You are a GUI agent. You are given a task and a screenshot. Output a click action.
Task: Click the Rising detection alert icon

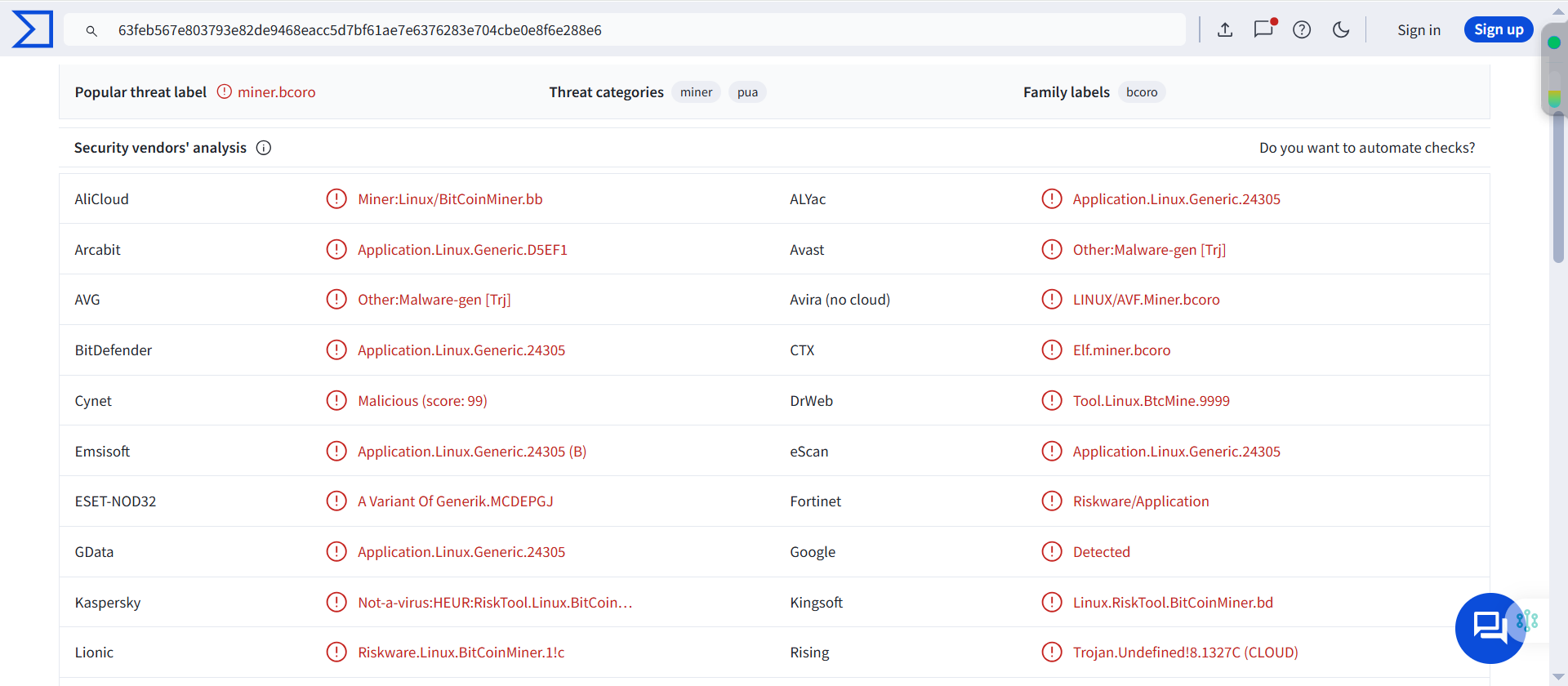[1052, 652]
